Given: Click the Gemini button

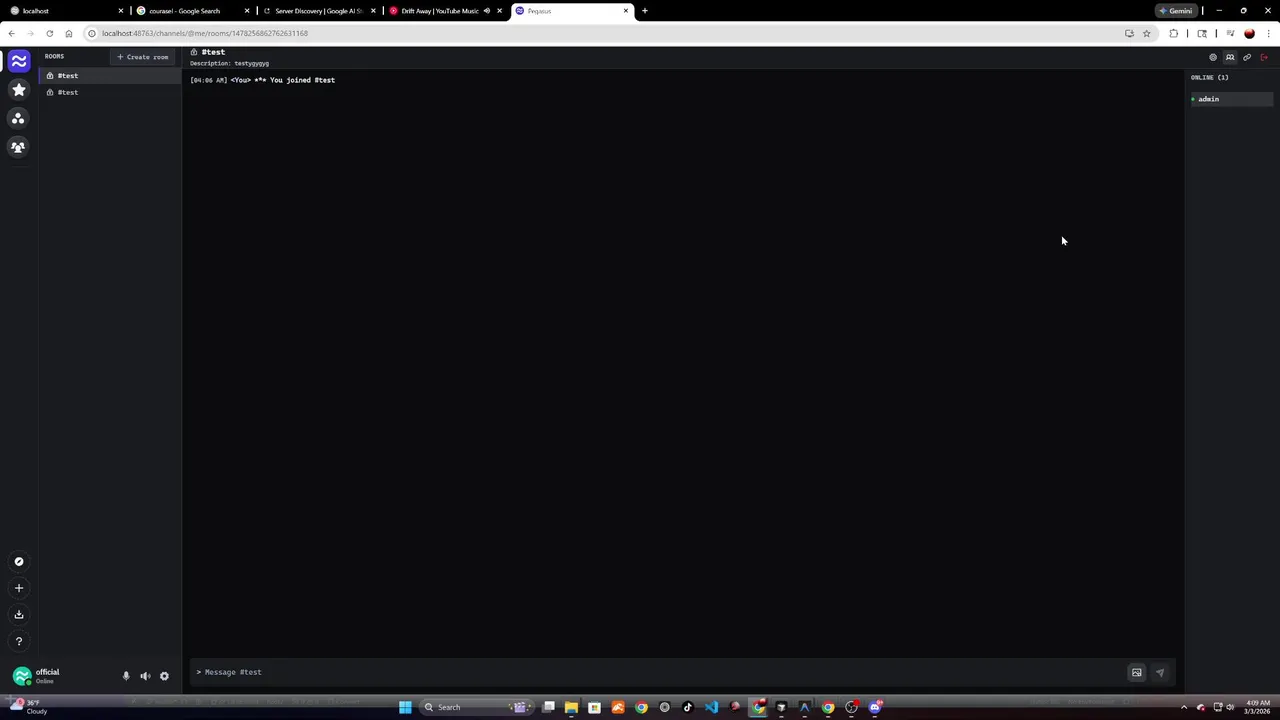Looking at the screenshot, I should pyautogui.click(x=1176, y=11).
